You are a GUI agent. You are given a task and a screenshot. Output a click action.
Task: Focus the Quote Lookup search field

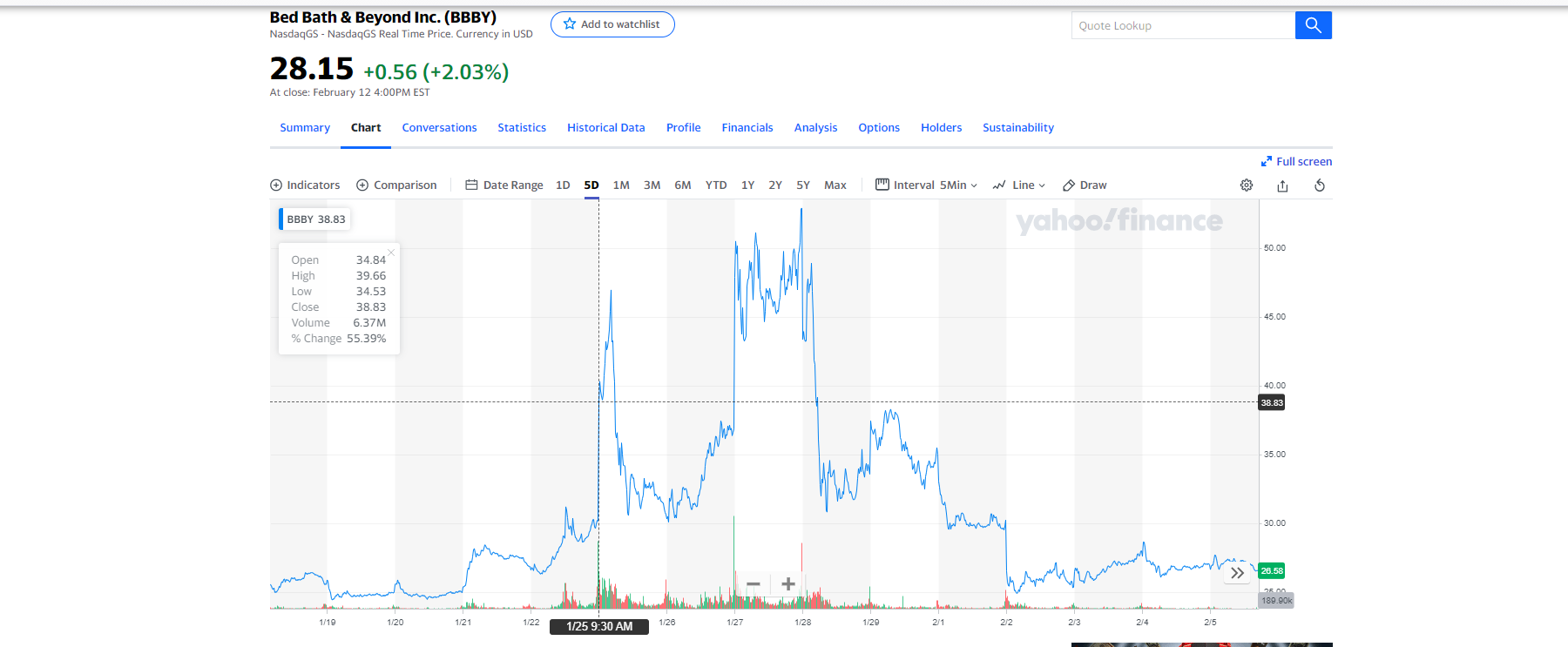pos(1183,25)
